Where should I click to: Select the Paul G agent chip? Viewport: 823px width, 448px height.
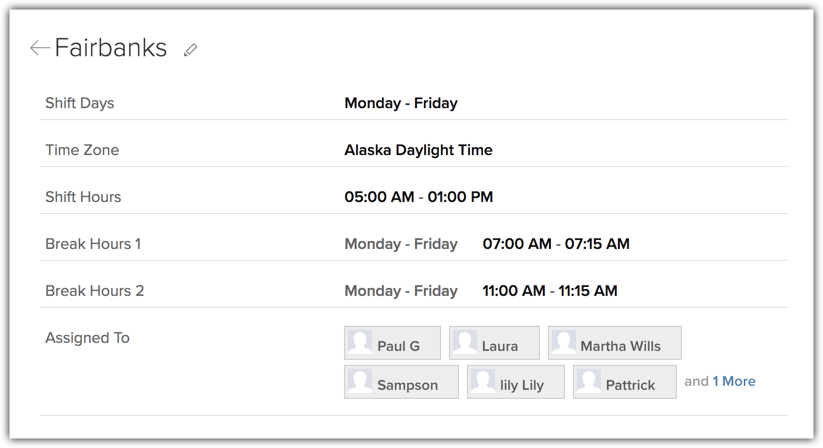tap(398, 346)
